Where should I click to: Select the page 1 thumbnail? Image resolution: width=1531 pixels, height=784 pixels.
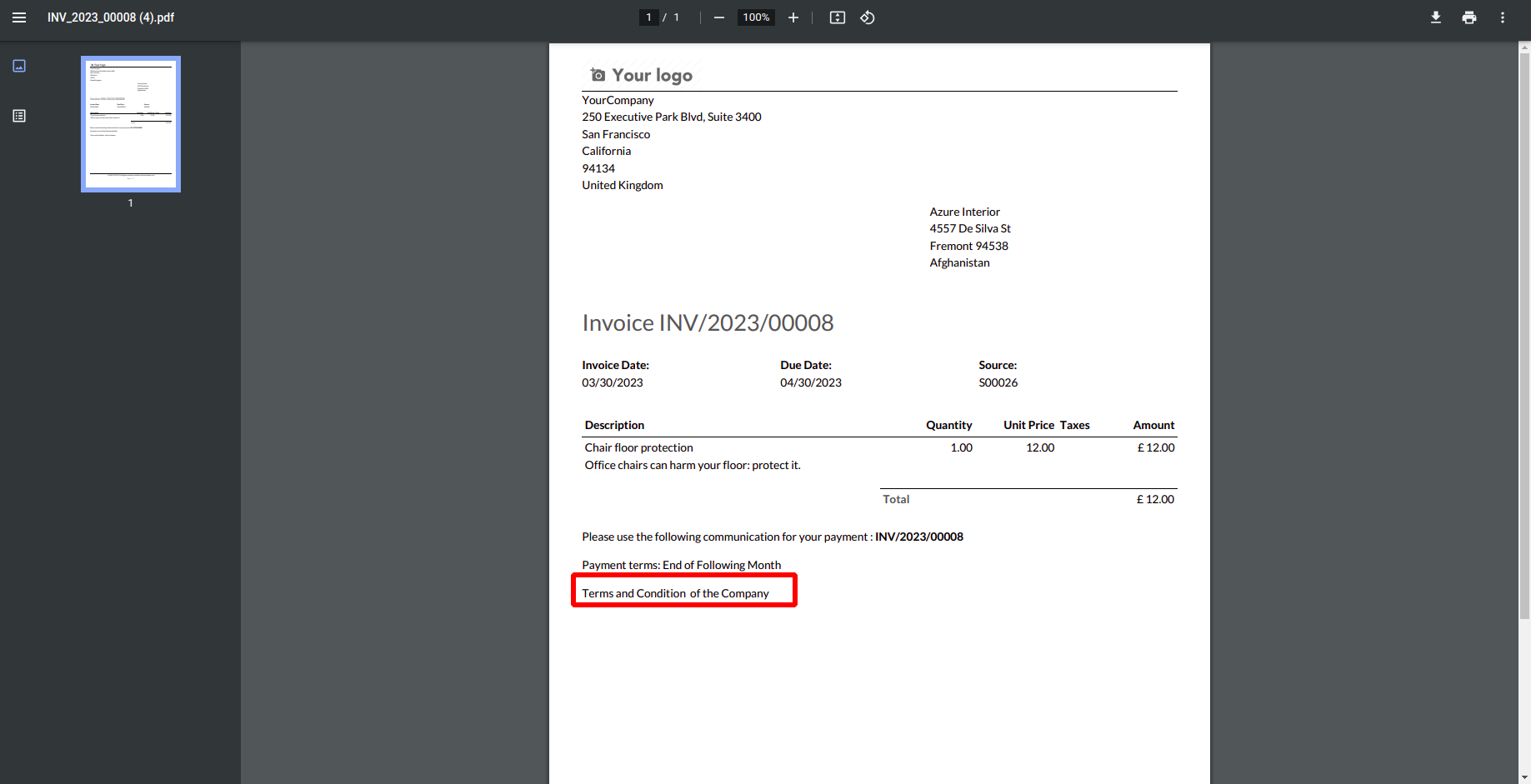coord(131,124)
